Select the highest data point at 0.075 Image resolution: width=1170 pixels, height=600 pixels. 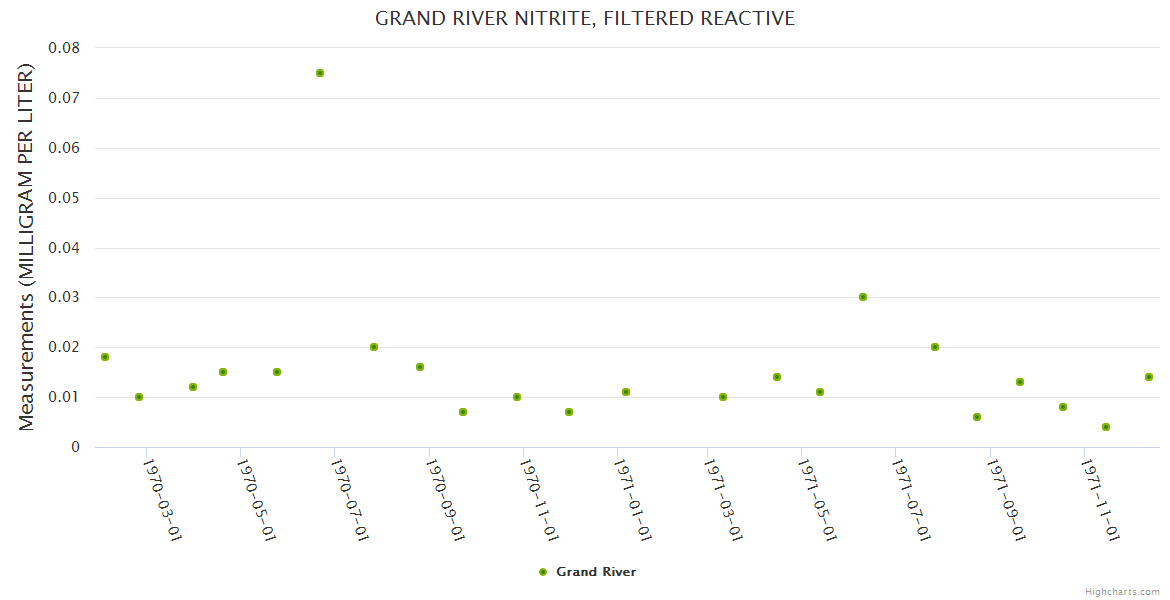(x=320, y=73)
